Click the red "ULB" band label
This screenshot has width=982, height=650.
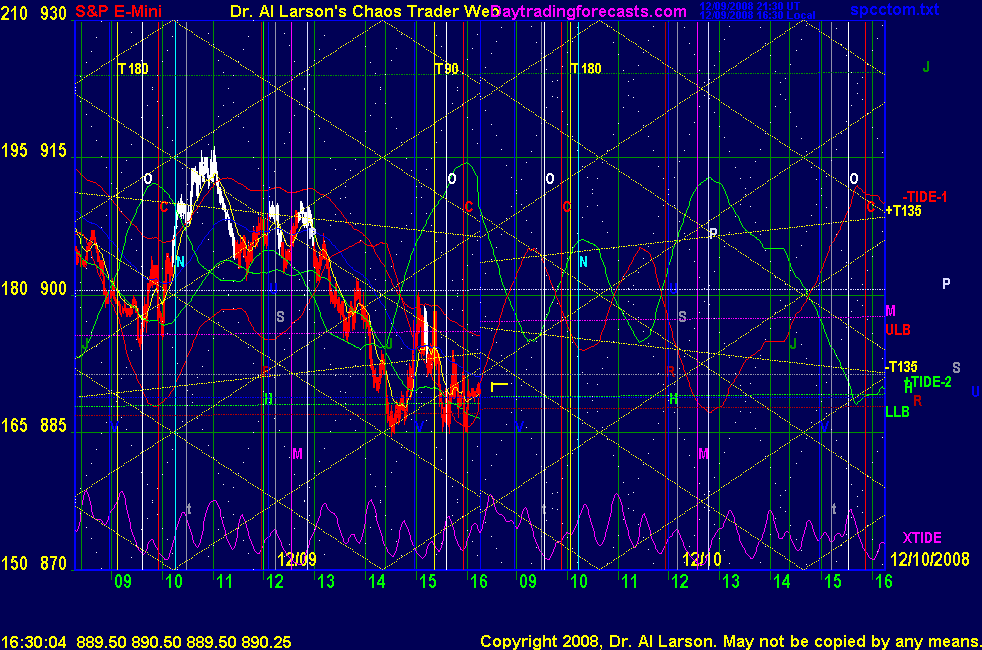click(x=897, y=329)
